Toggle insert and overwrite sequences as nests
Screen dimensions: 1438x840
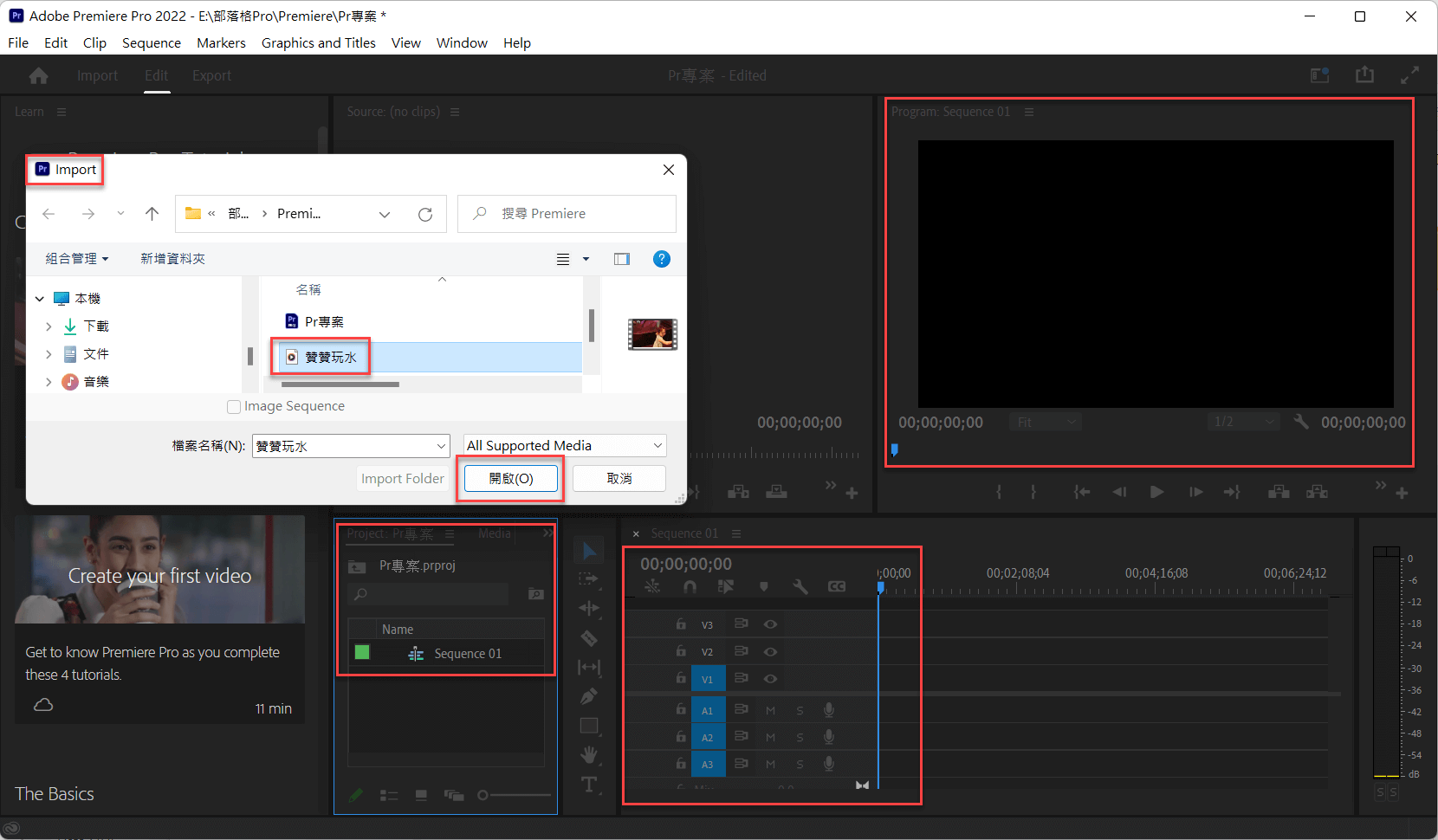pyautogui.click(x=652, y=586)
